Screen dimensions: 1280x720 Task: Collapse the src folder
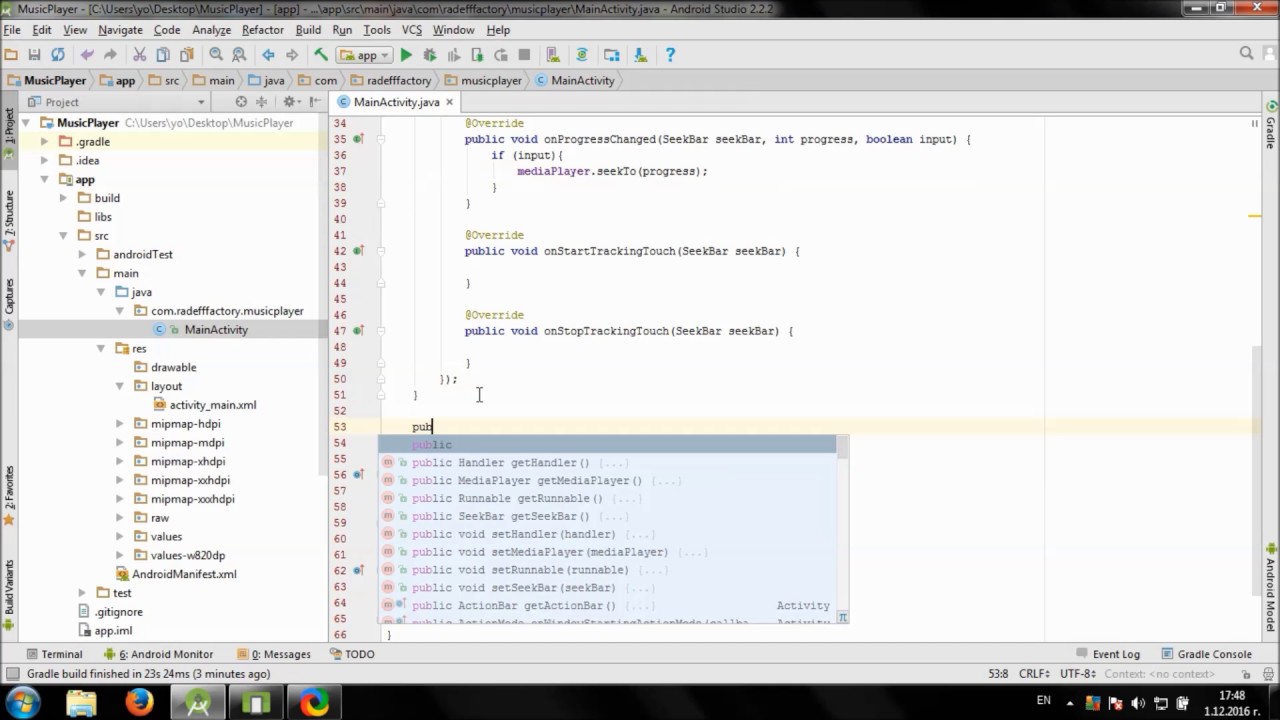tap(64, 236)
